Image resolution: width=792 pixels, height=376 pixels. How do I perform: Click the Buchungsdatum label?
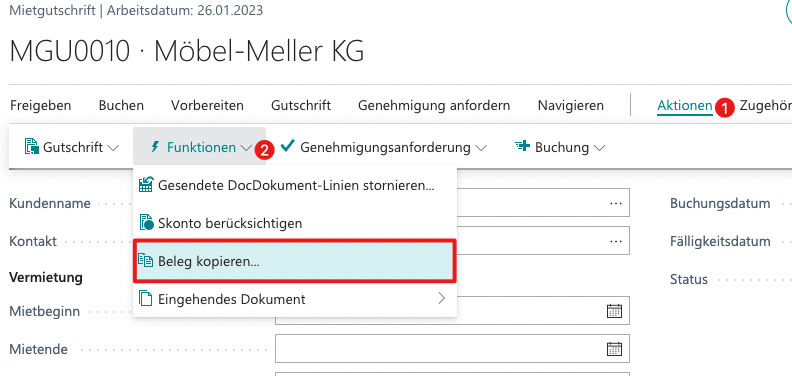(x=720, y=203)
